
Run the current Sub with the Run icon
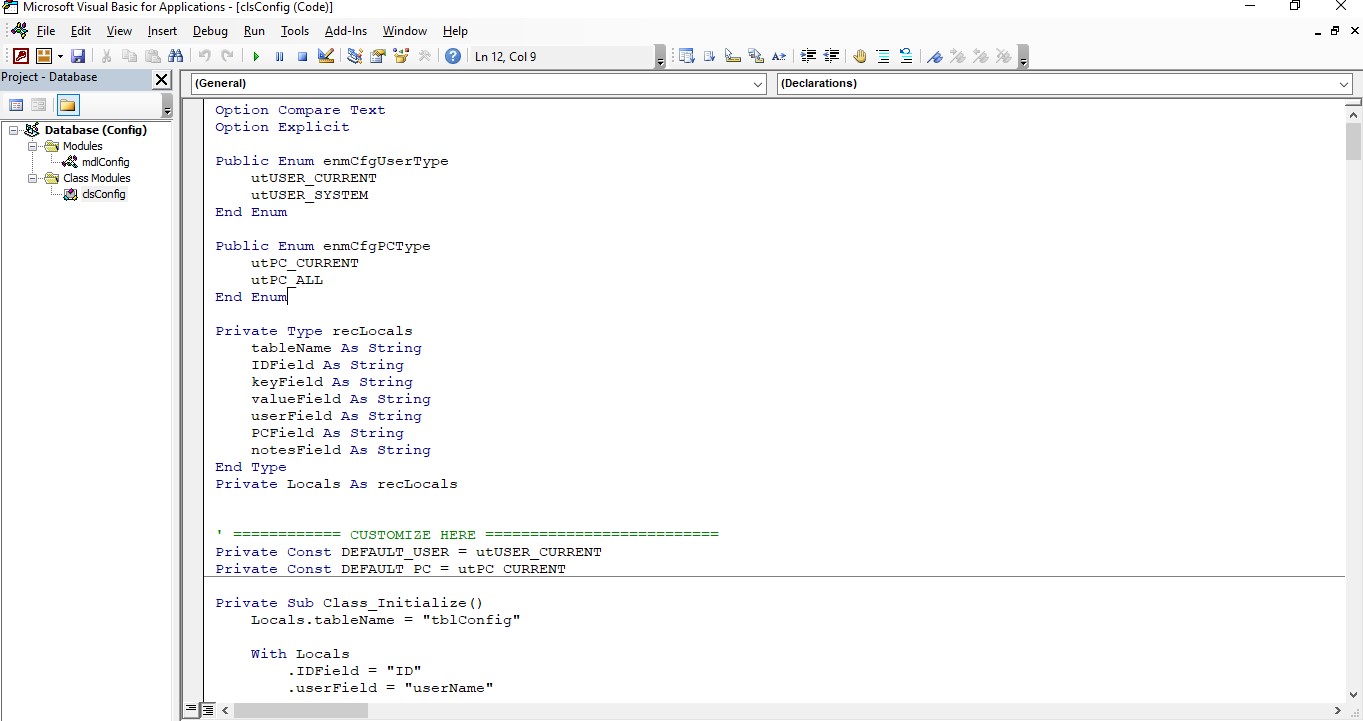click(255, 56)
